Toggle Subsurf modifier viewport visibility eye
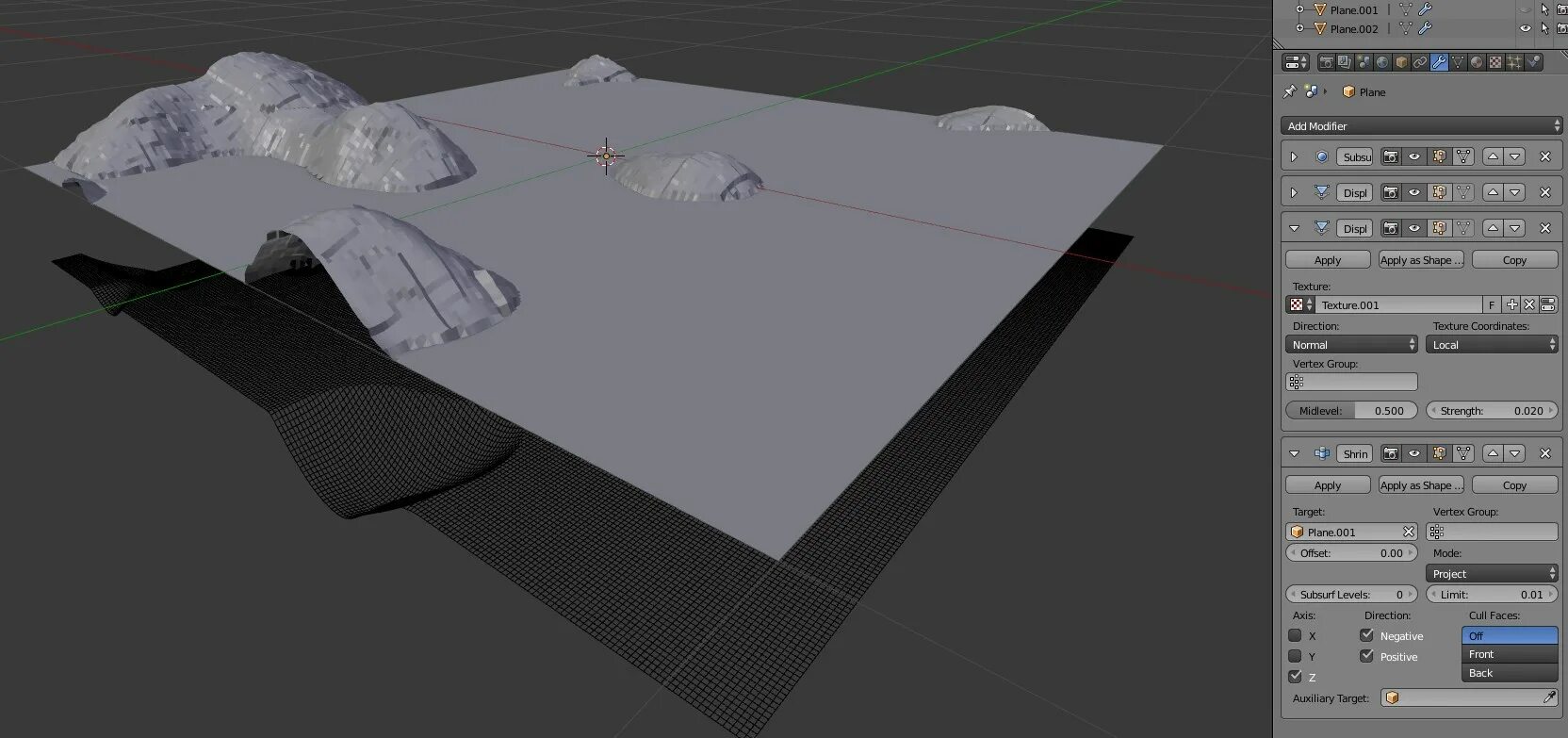The width and height of the screenshot is (1568, 738). pos(1414,156)
